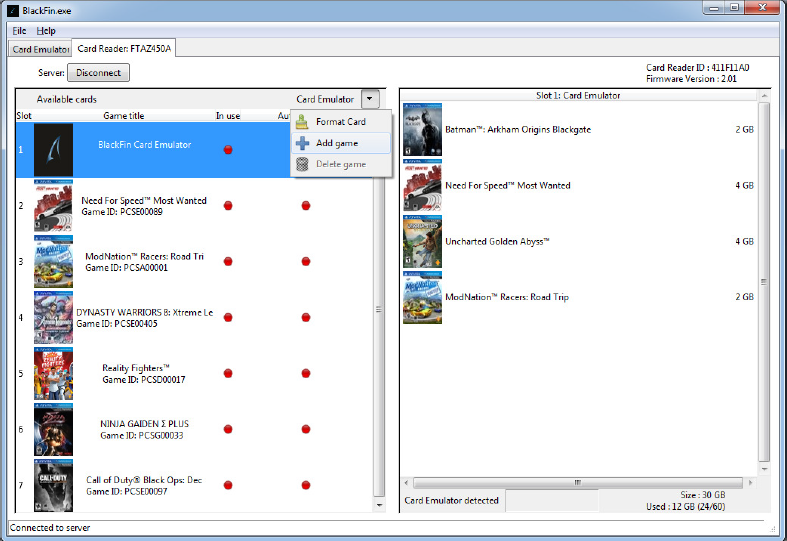Choose Delete game from the dropdown menu
This screenshot has width=787, height=541.
[341, 164]
